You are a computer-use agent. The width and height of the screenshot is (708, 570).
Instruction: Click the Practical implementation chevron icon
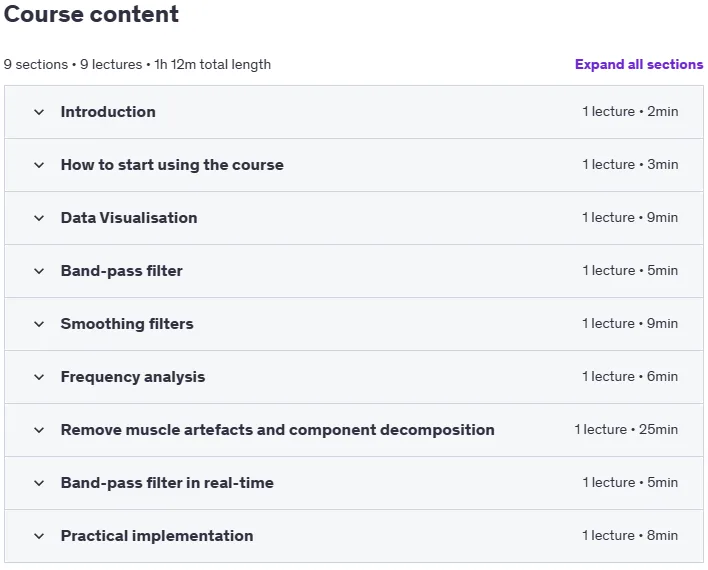pos(39,536)
